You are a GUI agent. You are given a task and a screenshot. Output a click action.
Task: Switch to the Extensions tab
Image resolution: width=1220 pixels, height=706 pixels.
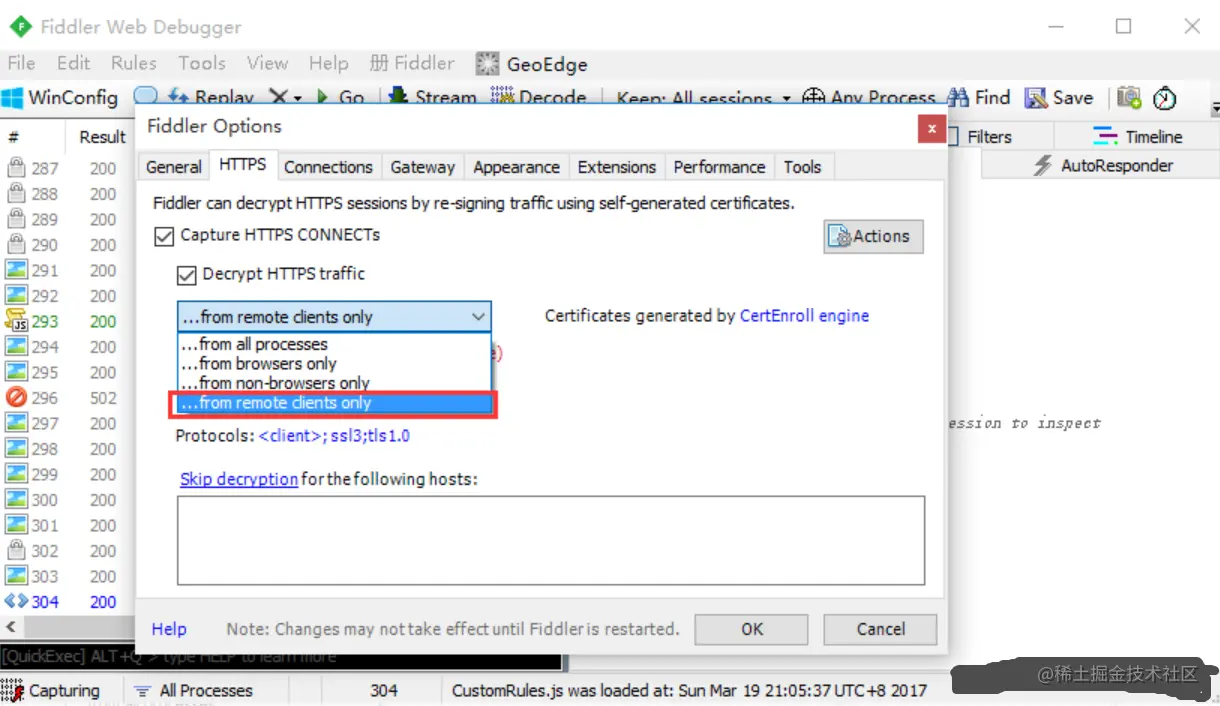pyautogui.click(x=617, y=167)
